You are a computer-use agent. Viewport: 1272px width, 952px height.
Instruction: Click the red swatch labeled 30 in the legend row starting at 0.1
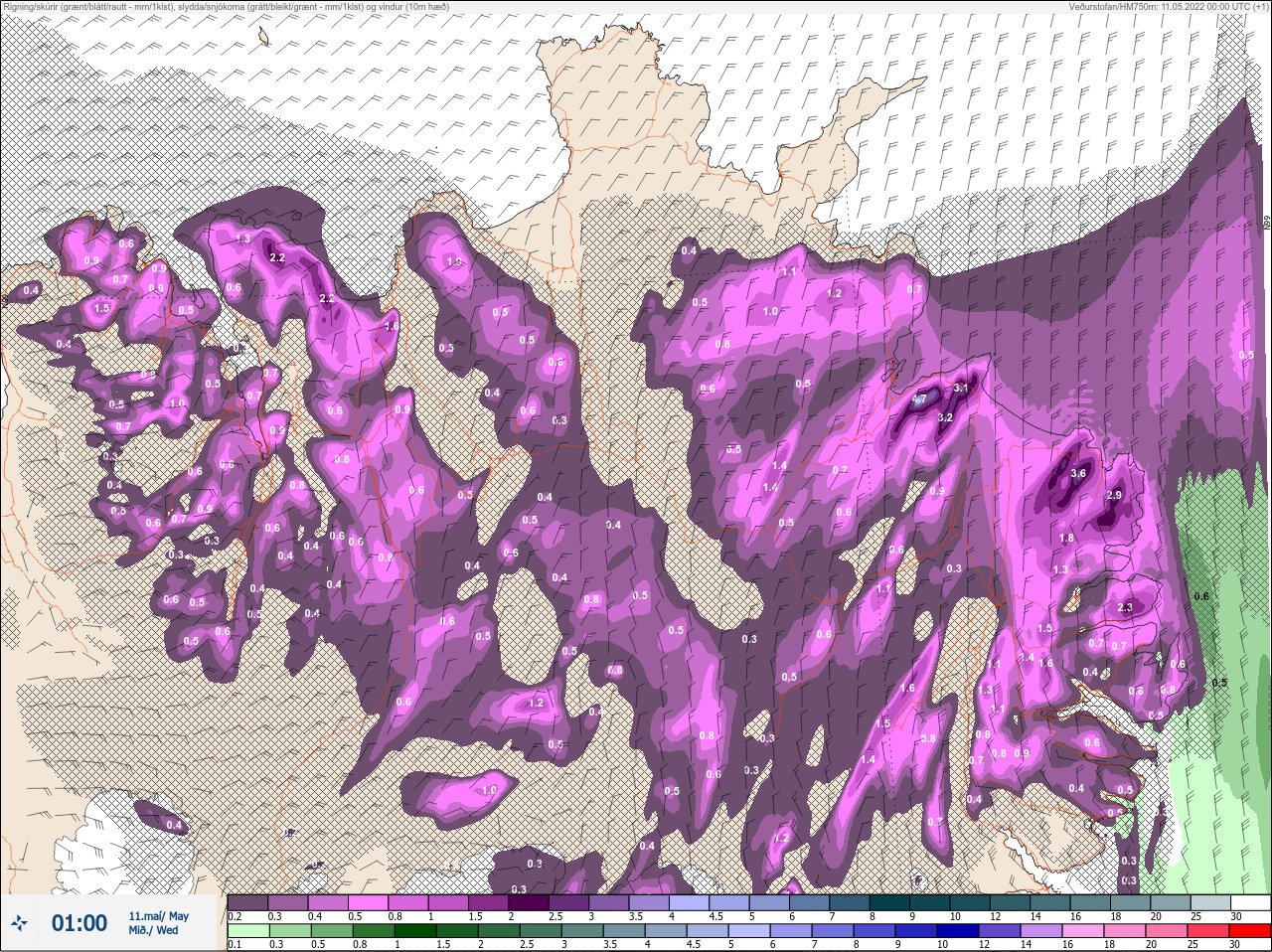tap(1249, 931)
